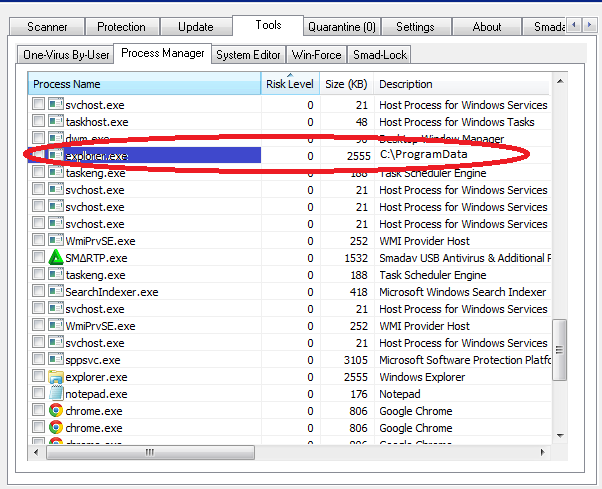Click the green SMARTP.exe Smadav icon
The image size is (602, 489).
click(x=56, y=258)
